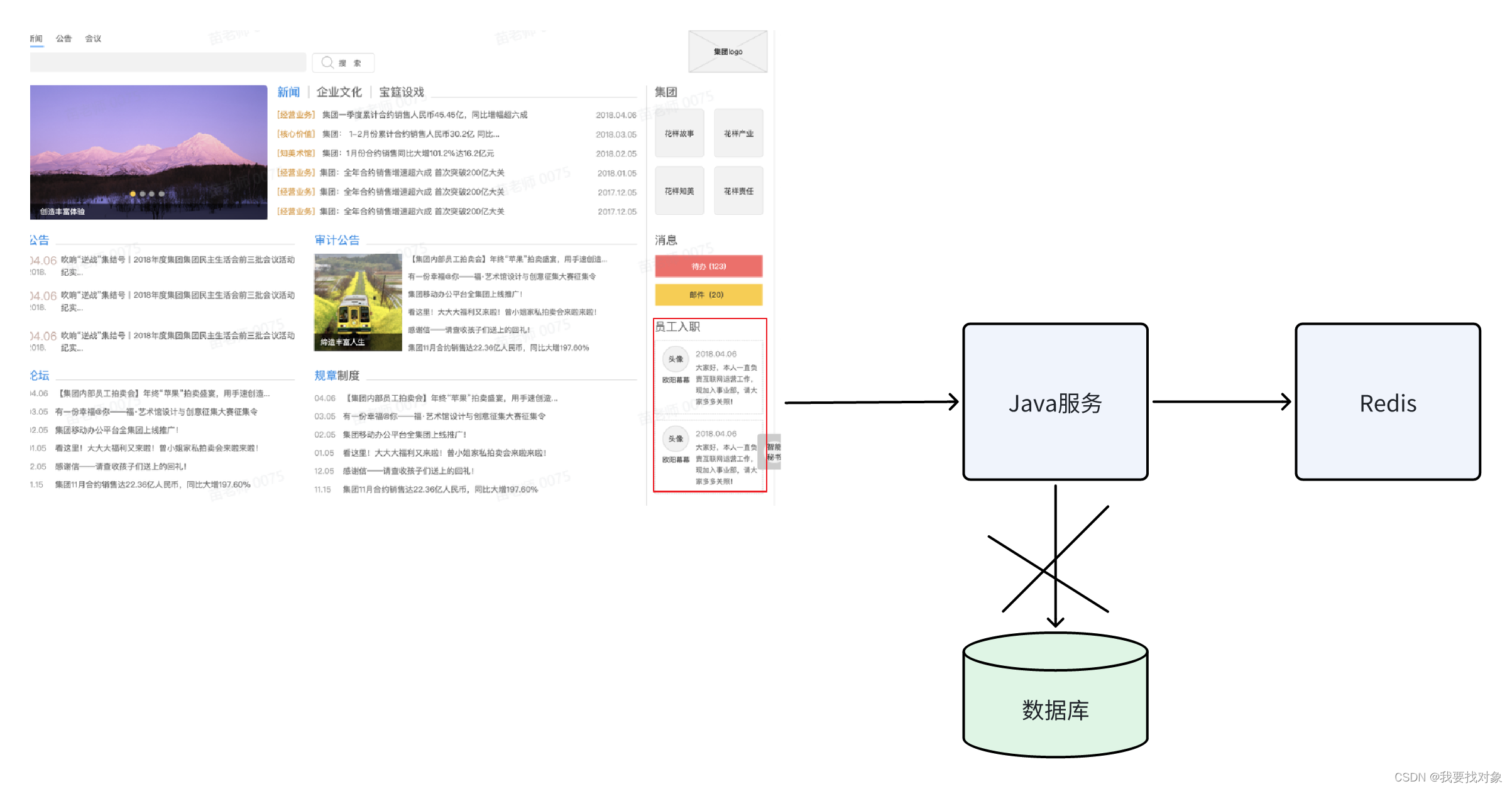Select the third carousel dot
1512x789 pixels.
152,194
